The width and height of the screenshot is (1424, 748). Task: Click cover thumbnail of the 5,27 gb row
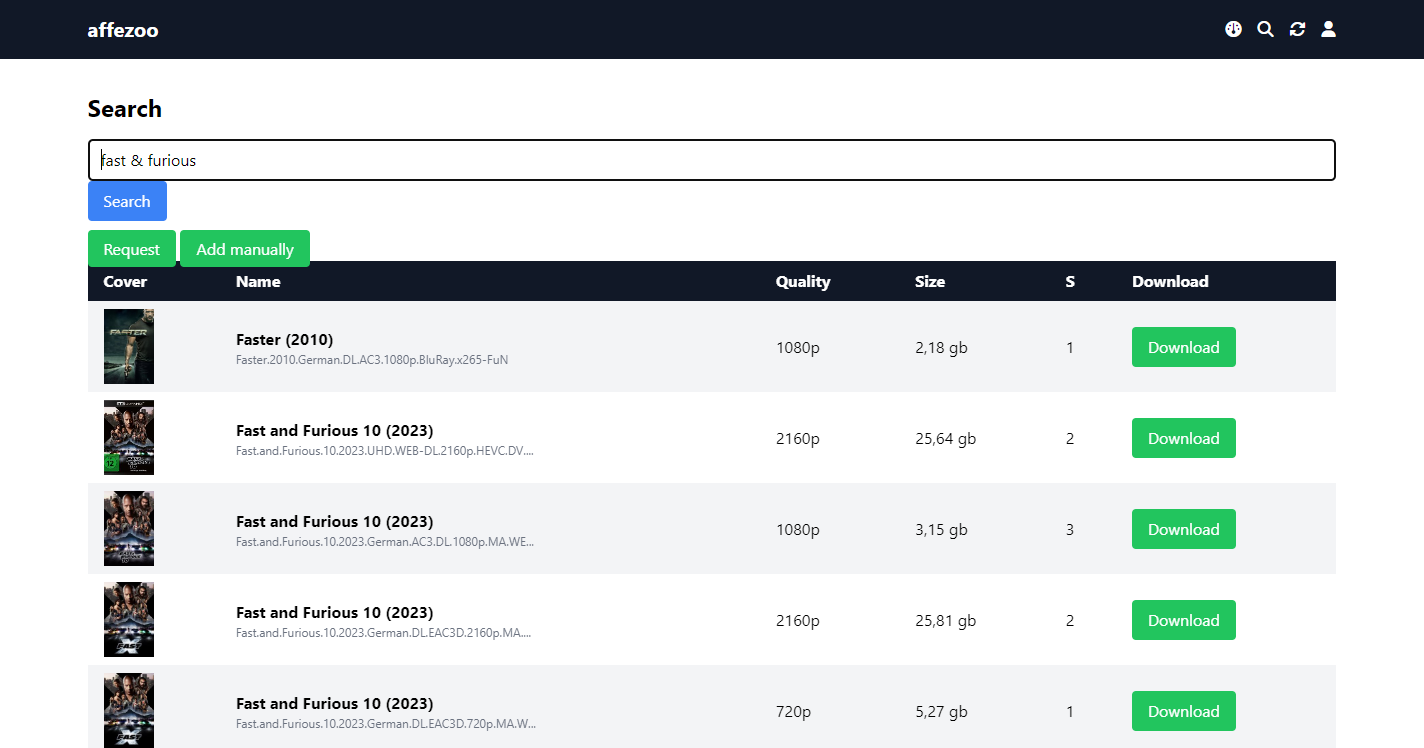click(x=129, y=710)
